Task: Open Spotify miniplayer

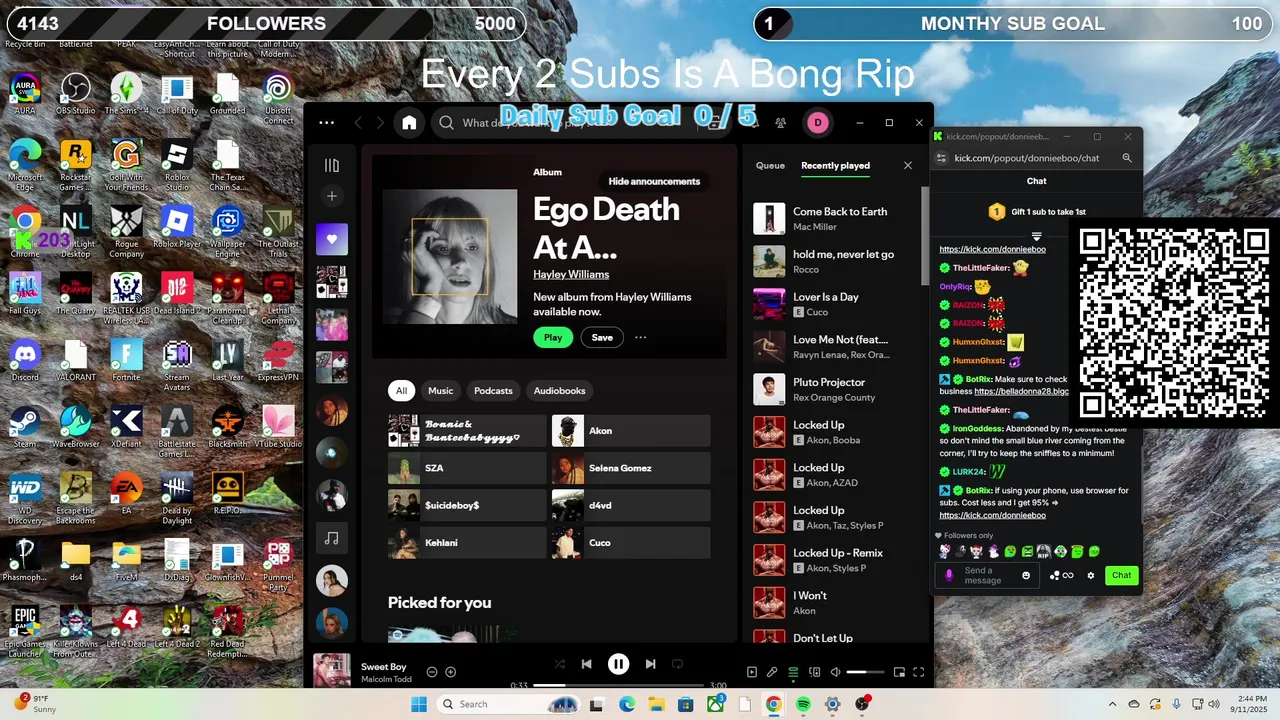Action: [x=899, y=672]
